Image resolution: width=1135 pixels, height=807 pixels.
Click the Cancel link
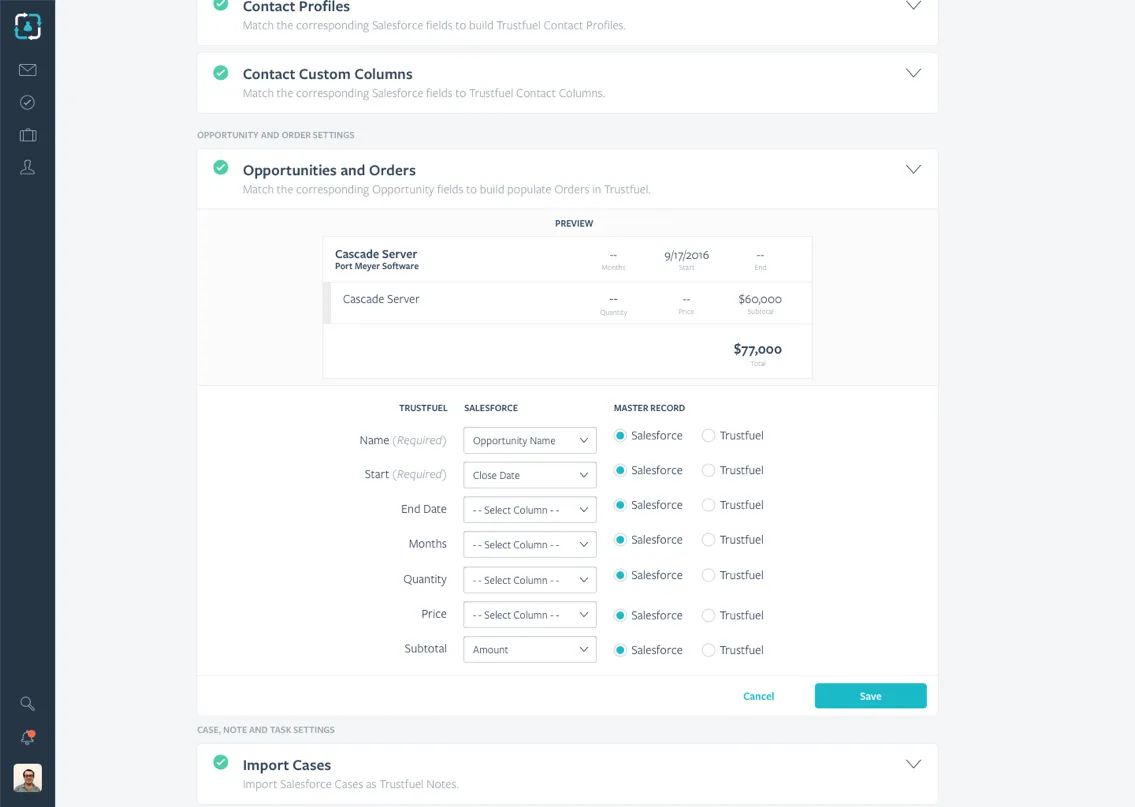click(x=758, y=696)
